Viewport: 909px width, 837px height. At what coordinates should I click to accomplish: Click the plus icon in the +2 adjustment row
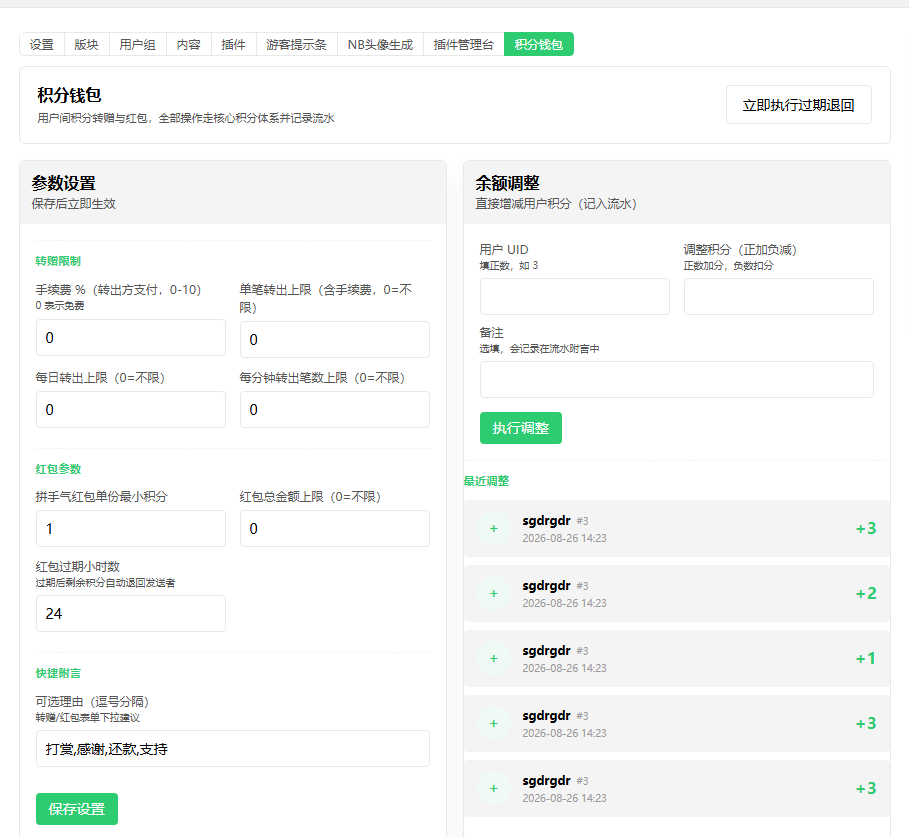(x=494, y=594)
